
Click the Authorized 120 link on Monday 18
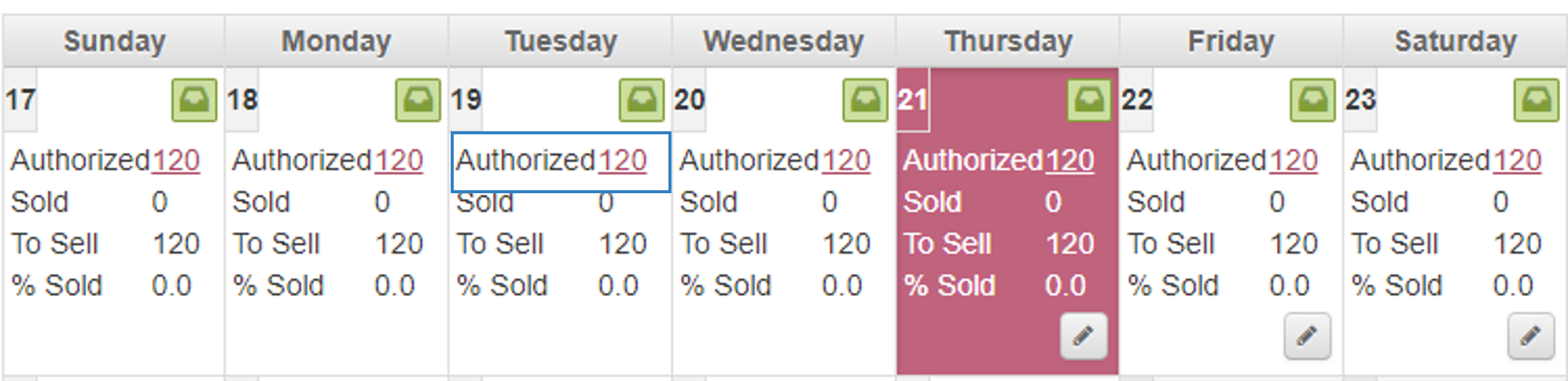(399, 161)
